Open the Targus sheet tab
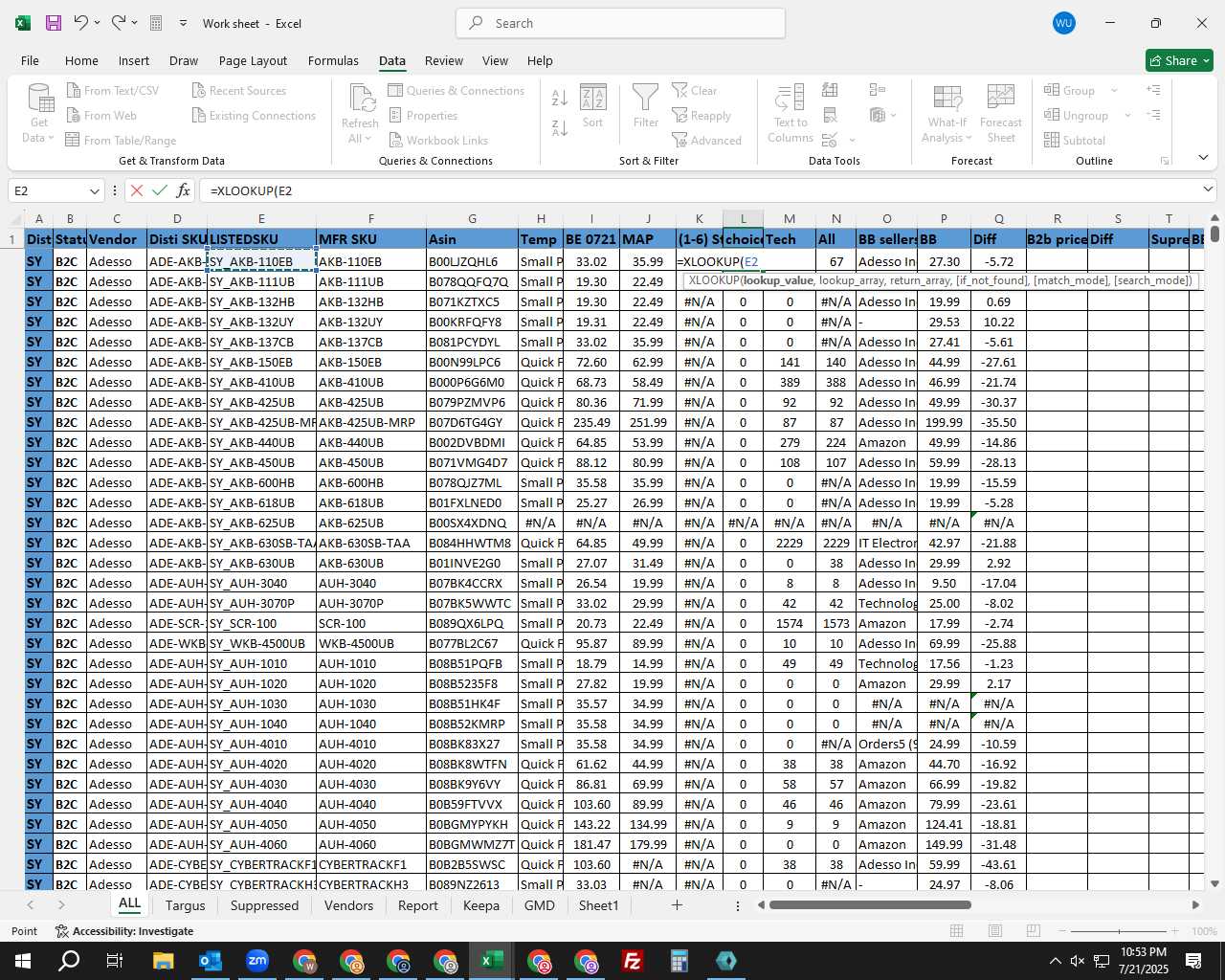This screenshot has height=980, width=1225. [185, 905]
